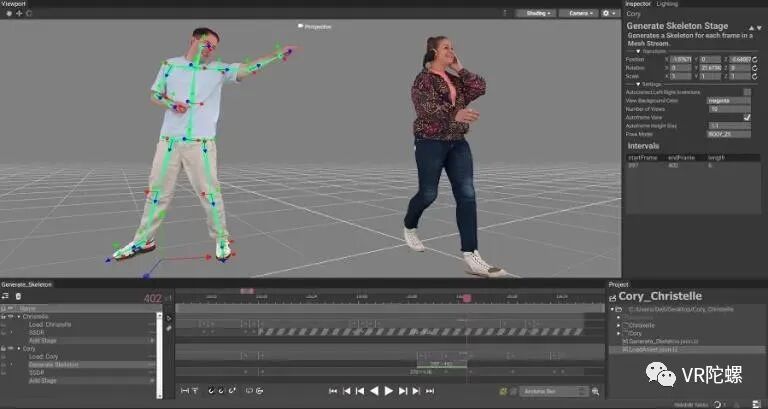
Task: Open Pose Model dropdown
Action: pyautogui.click(x=729, y=134)
